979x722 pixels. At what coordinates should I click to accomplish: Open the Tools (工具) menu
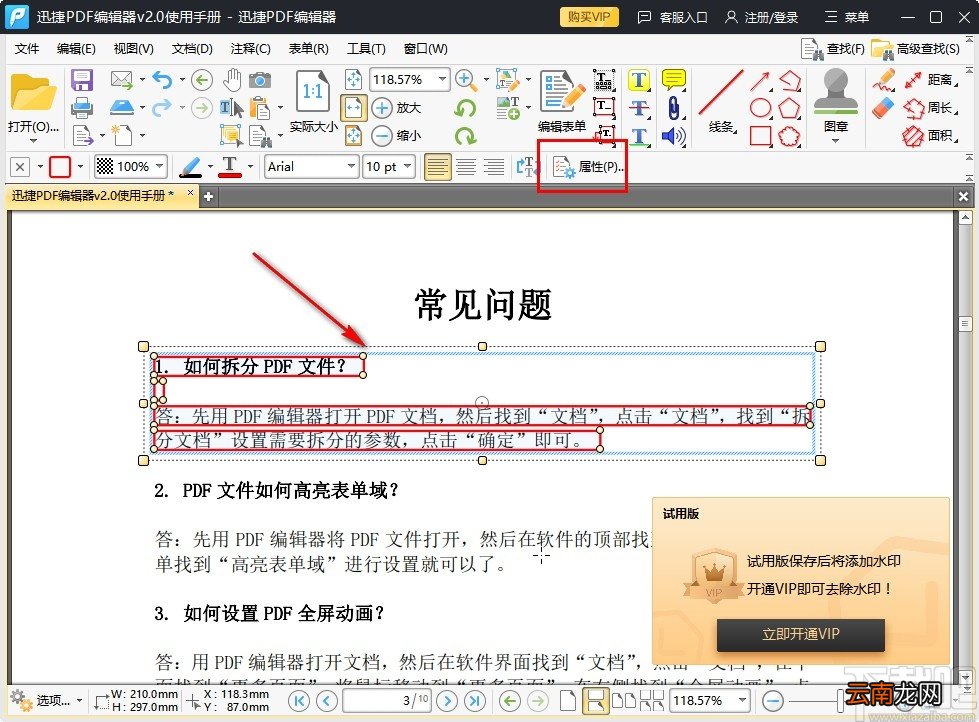coord(366,49)
